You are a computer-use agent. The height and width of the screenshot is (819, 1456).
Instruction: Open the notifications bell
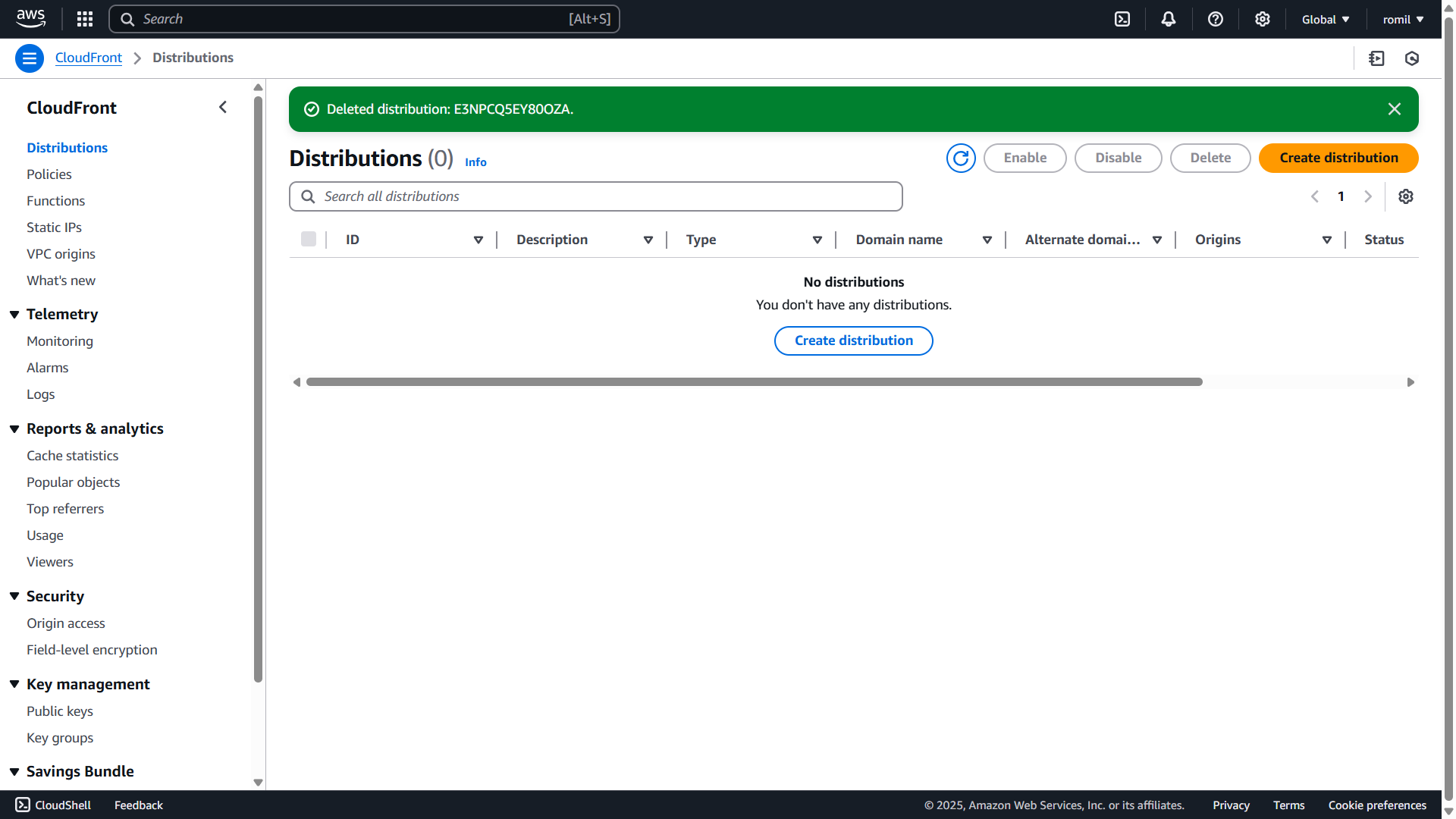tap(1169, 19)
